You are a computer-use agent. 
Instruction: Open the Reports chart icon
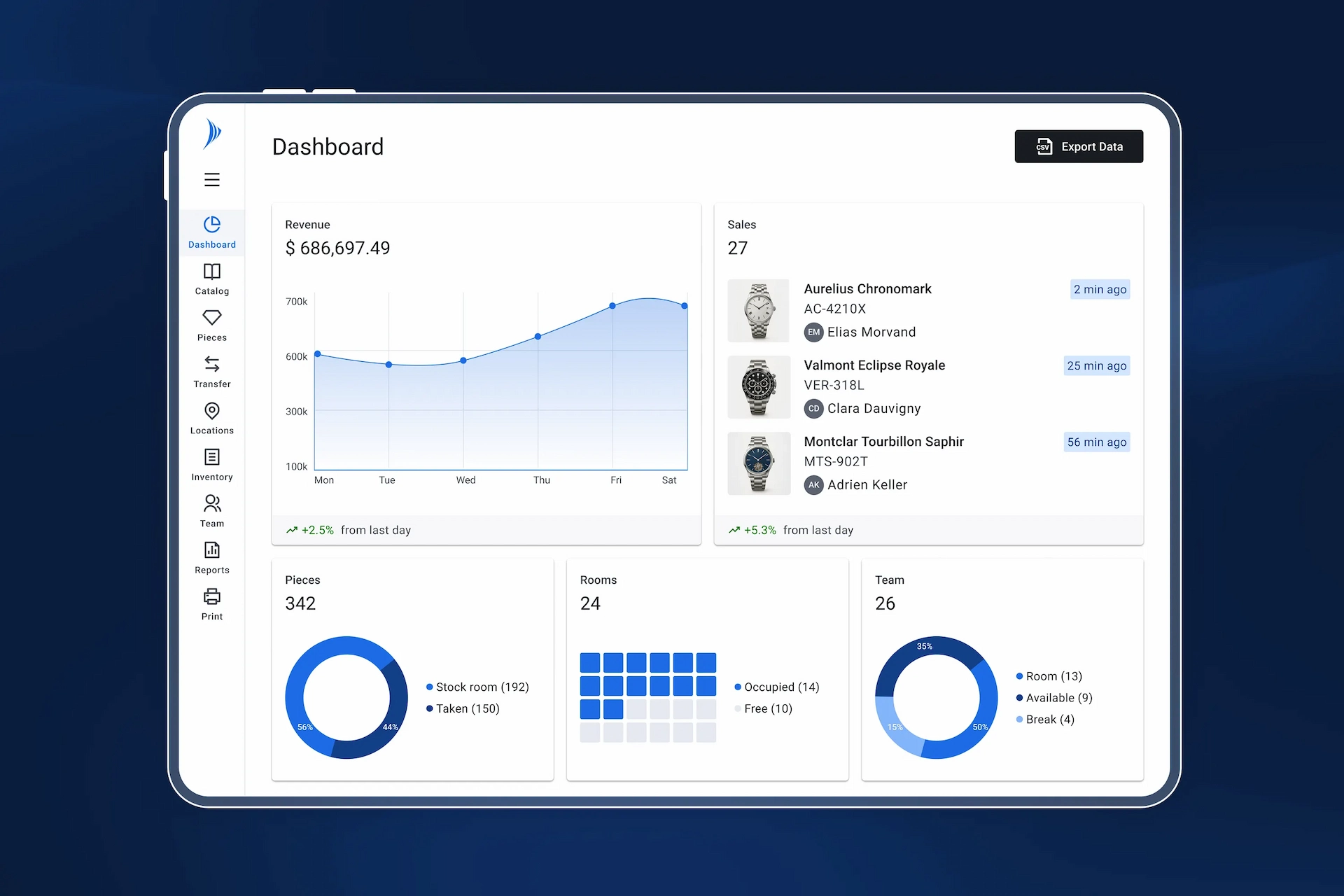click(211, 550)
